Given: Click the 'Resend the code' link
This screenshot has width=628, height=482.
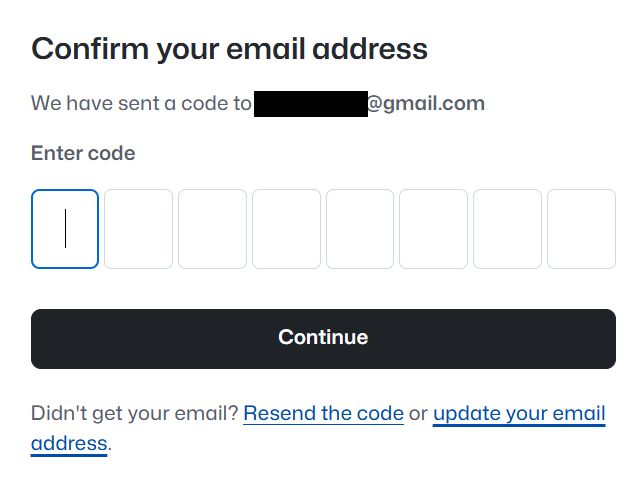Looking at the screenshot, I should [323, 413].
